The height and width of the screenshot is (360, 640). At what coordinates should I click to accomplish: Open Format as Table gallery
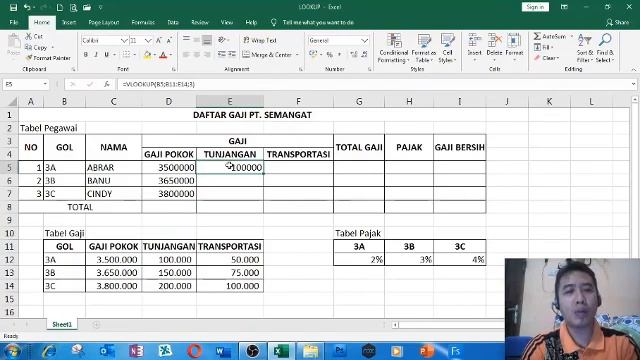[x=424, y=48]
